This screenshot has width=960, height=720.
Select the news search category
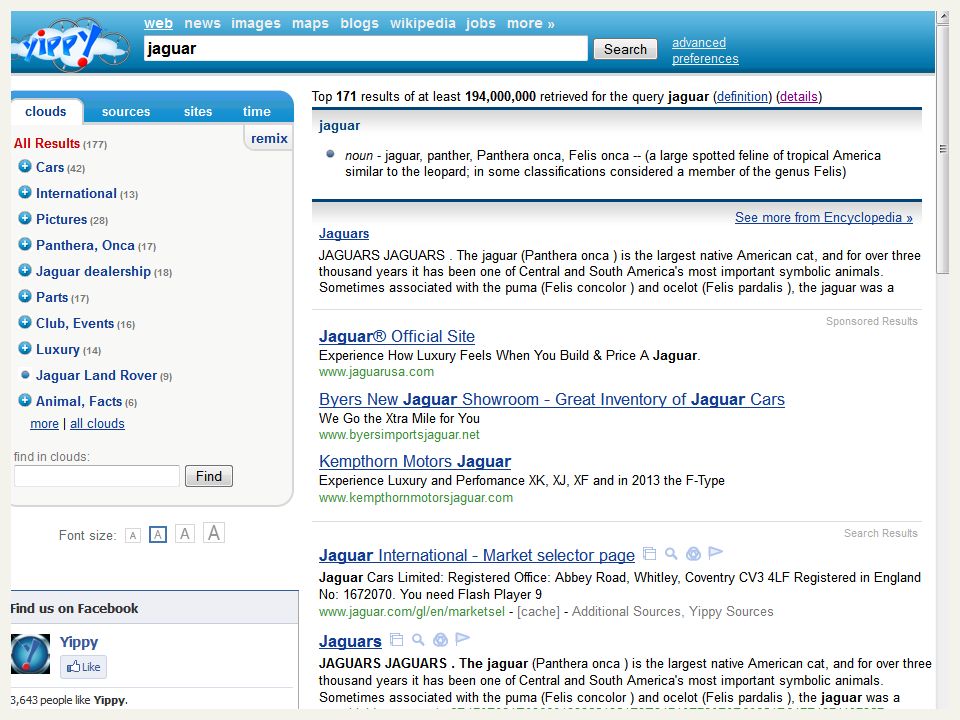click(202, 23)
